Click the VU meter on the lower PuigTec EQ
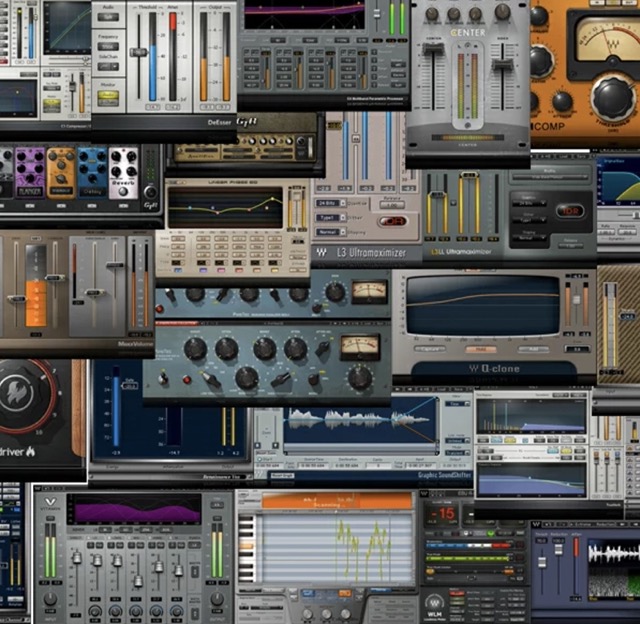Viewport: 640px width, 624px height. point(358,347)
